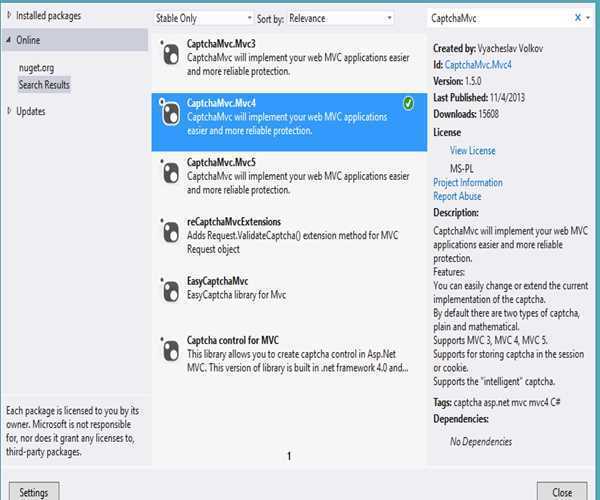Click the EasyCaptchaMvc package icon
Viewport: 600px width, 500px height.
pos(170,291)
